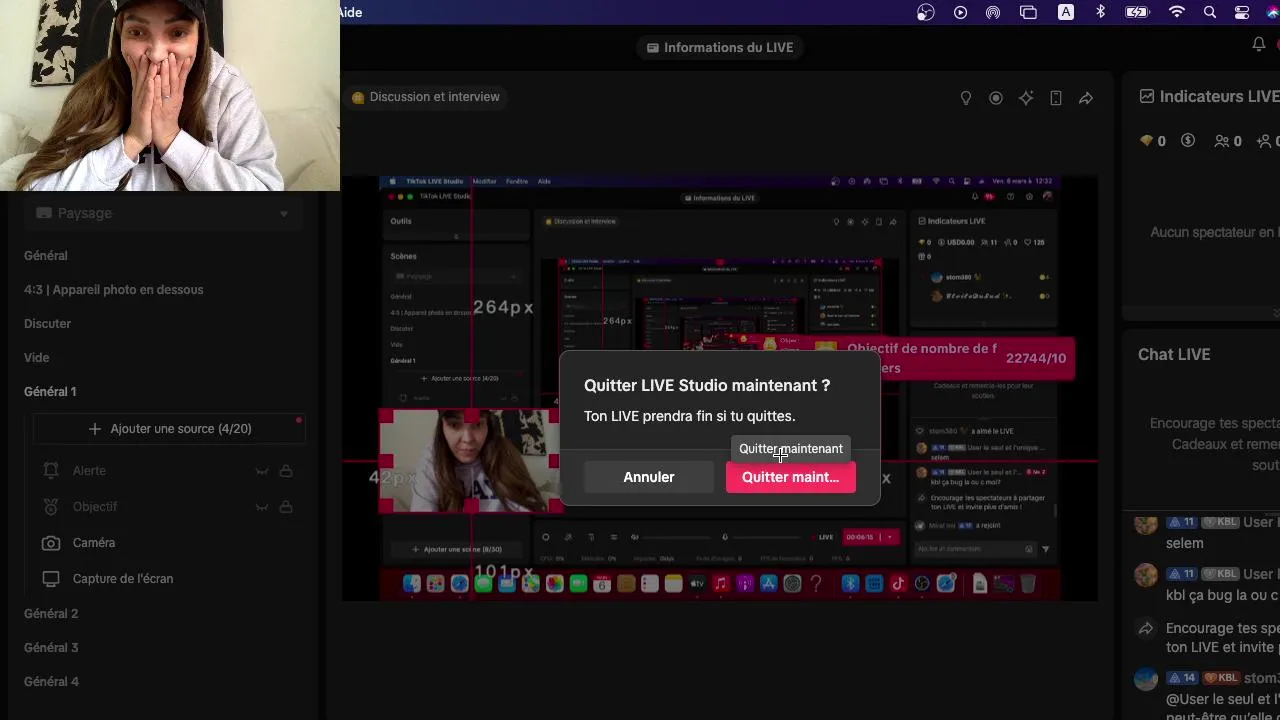Click the share icon beside Encourage message
Image resolution: width=1280 pixels, height=720 pixels.
[x=1146, y=629]
